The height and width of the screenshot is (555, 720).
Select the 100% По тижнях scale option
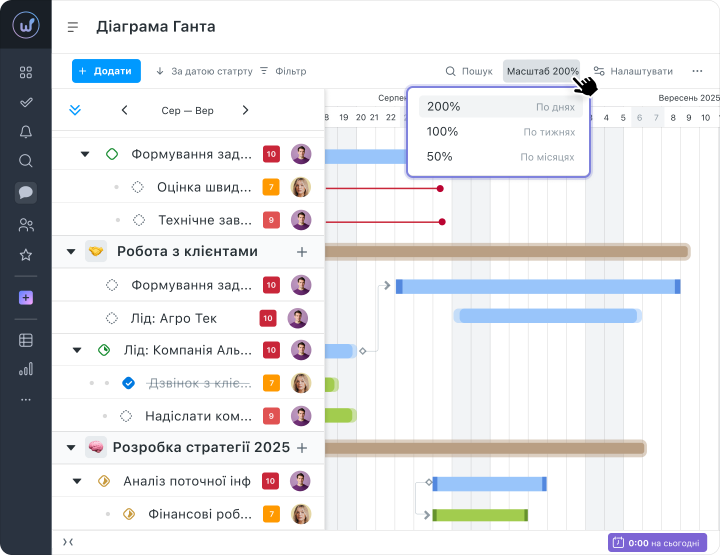(x=500, y=132)
